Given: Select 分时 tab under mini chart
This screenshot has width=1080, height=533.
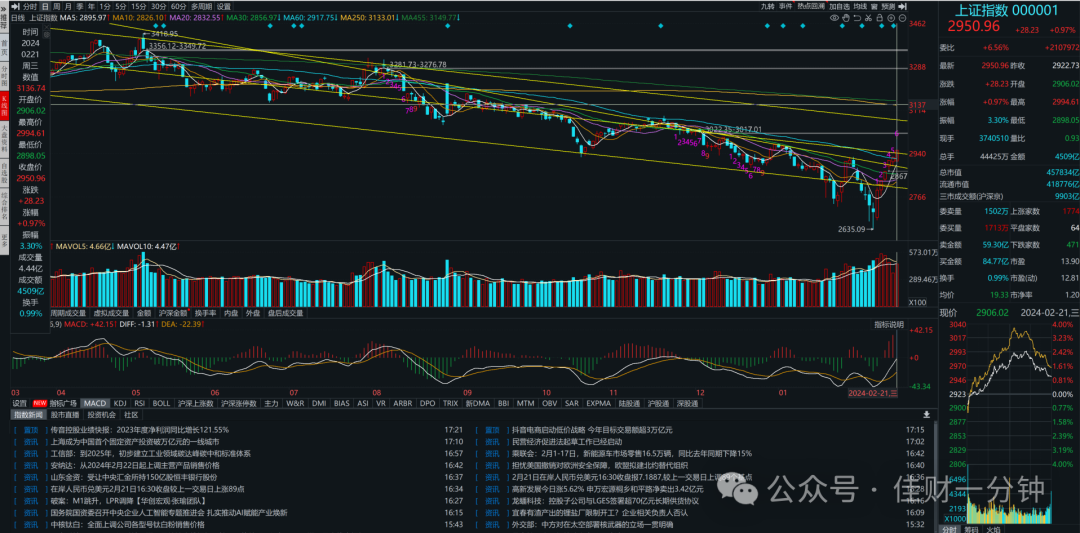Looking at the screenshot, I should point(950,528).
